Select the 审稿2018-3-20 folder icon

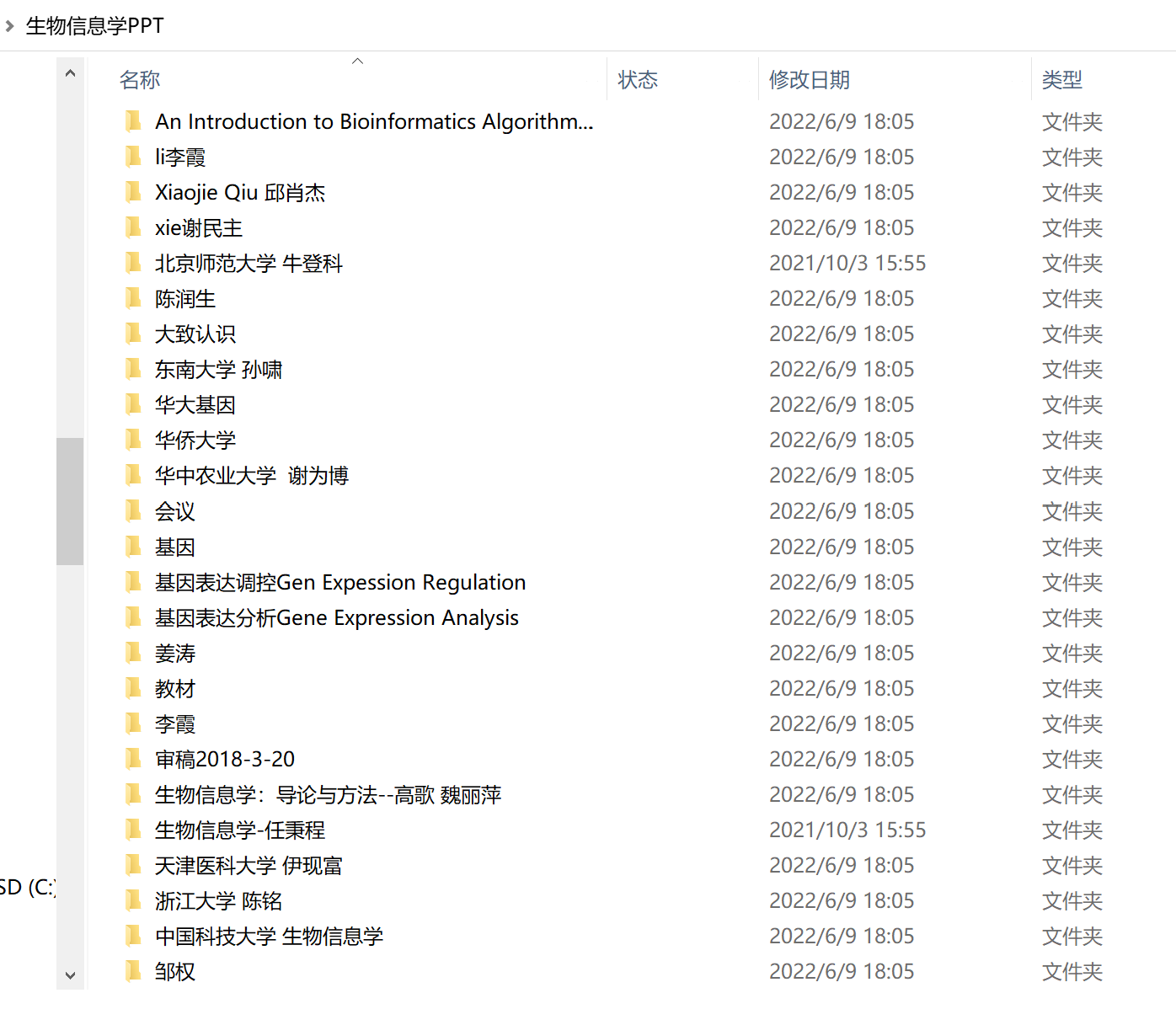[x=133, y=759]
